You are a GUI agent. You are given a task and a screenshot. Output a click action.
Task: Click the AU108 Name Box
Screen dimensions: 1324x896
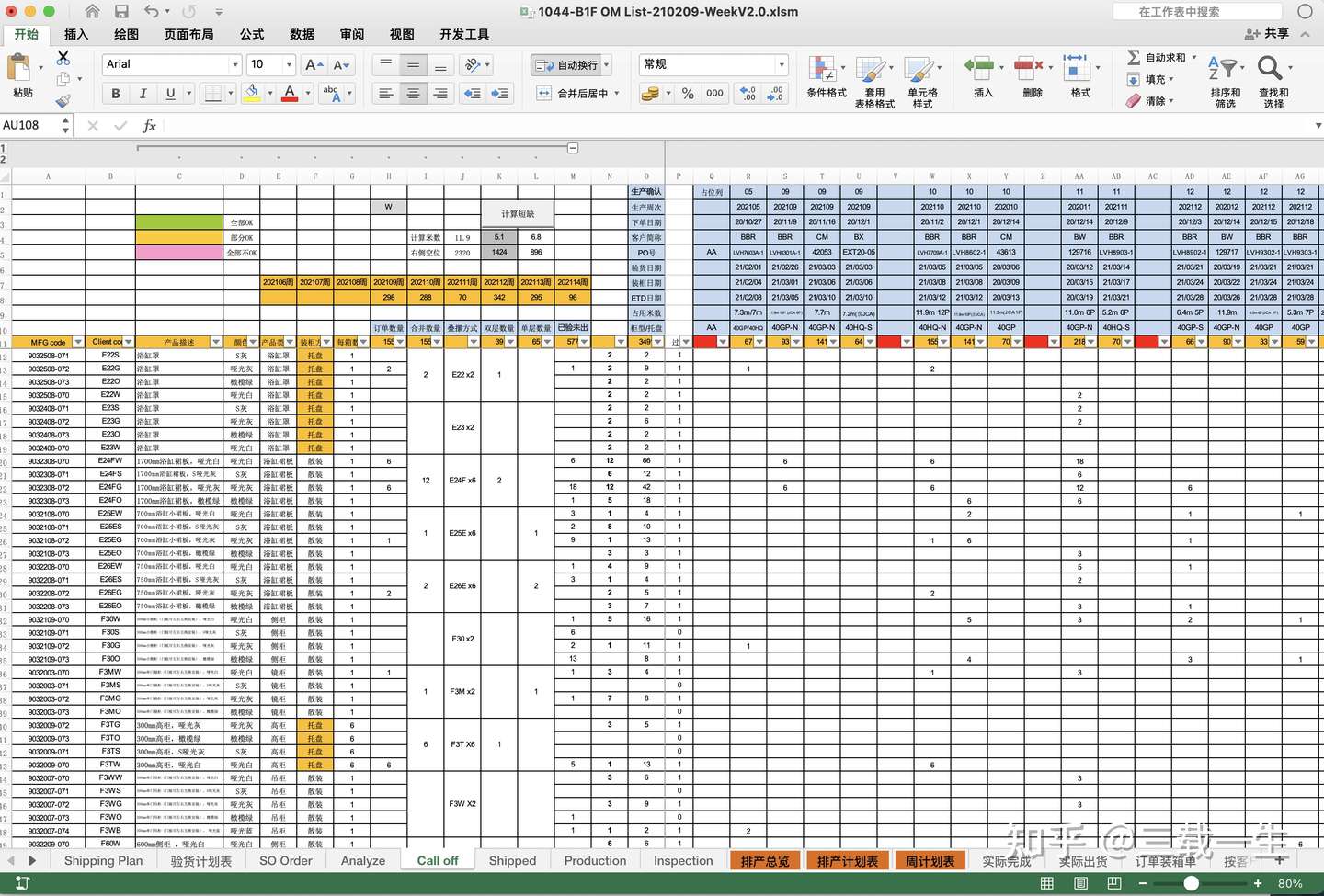pyautogui.click(x=30, y=125)
